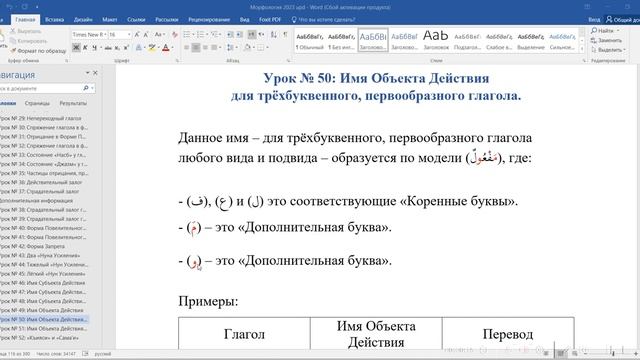
Task: Click the bulleted list icon
Action: click(x=187, y=35)
